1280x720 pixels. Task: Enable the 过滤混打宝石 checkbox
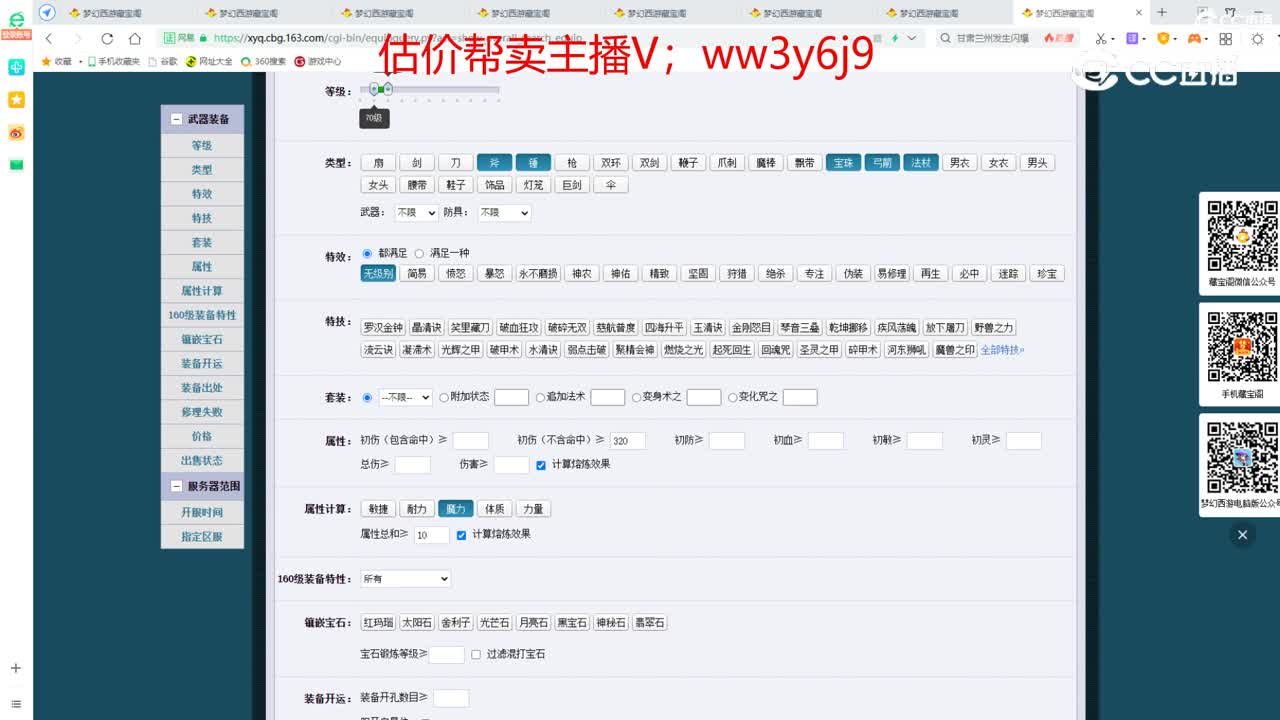(x=476, y=654)
